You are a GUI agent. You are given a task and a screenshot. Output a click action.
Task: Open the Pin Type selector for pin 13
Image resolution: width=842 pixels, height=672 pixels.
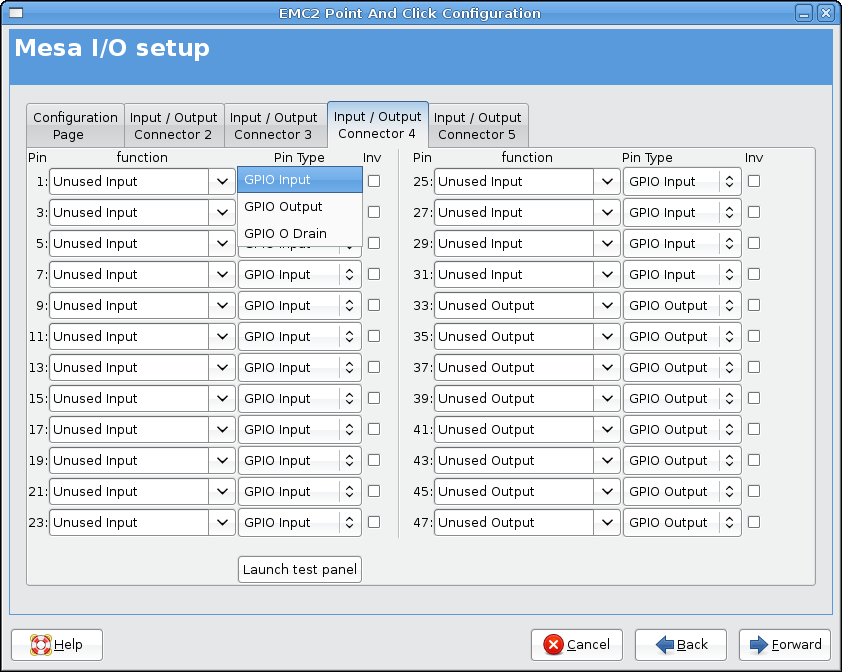300,367
